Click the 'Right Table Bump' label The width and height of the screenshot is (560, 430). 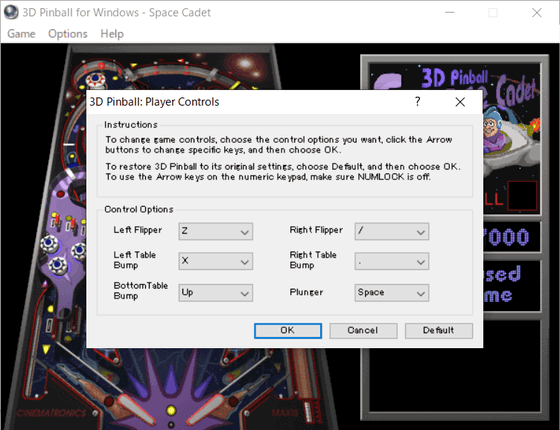coord(313,260)
